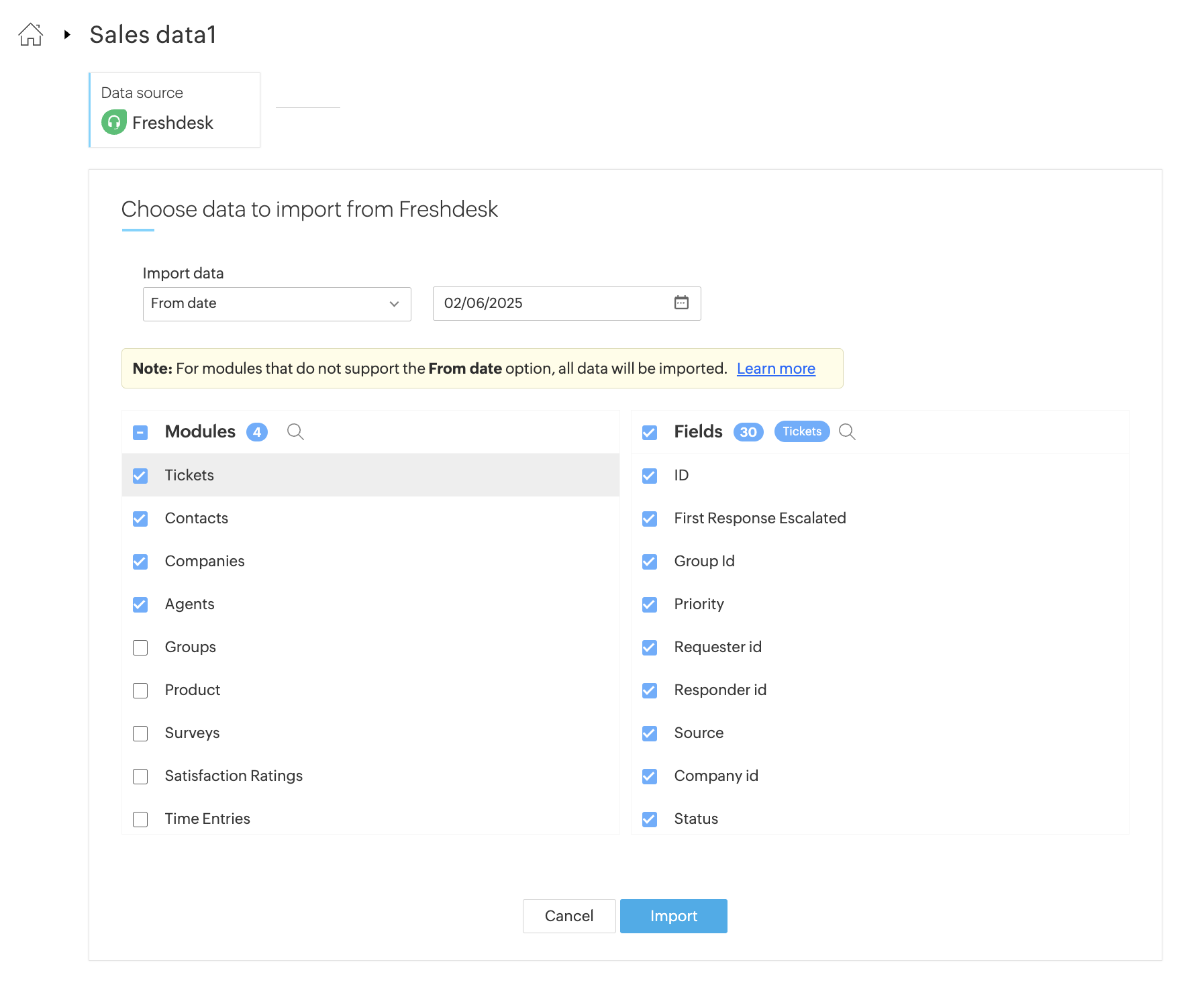Click the Import button

tap(673, 916)
